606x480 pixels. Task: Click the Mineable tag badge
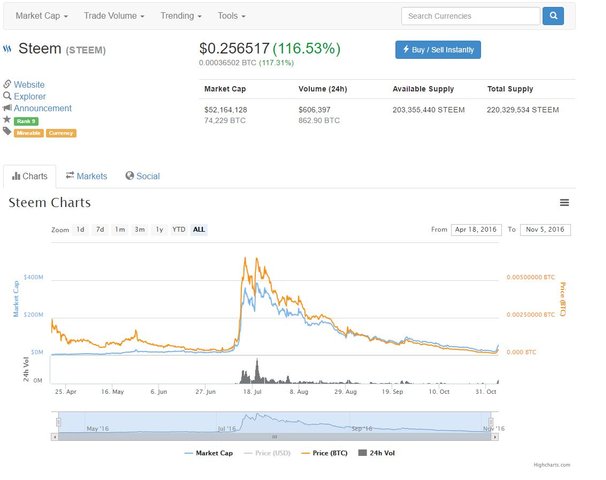point(29,133)
